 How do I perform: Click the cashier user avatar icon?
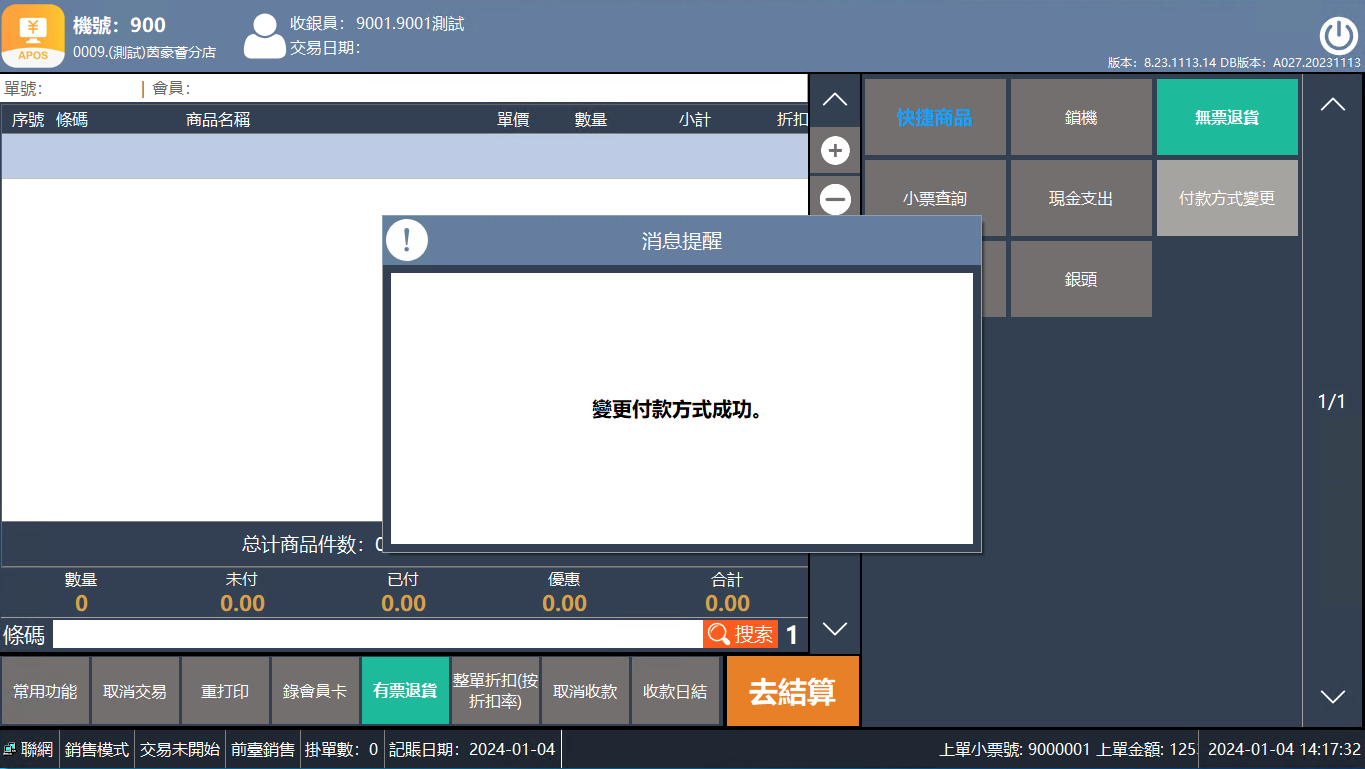(x=264, y=37)
